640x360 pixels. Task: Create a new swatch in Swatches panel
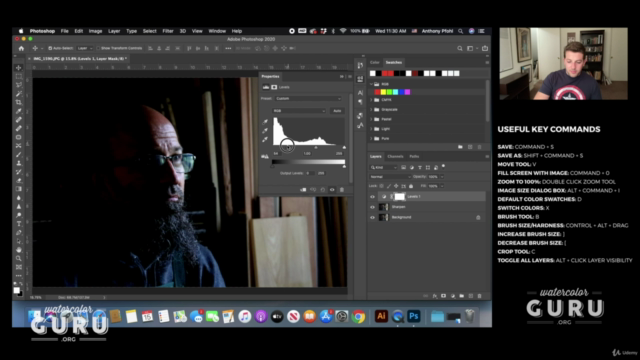click(x=470, y=147)
